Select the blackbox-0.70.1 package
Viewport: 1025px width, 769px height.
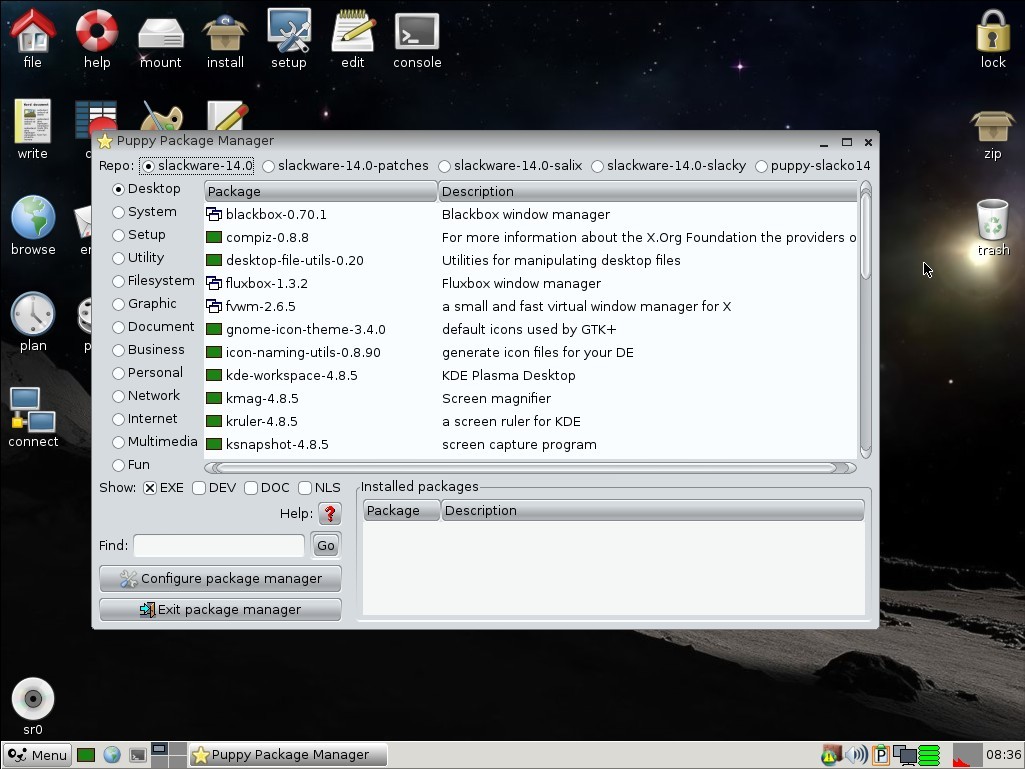(530, 214)
